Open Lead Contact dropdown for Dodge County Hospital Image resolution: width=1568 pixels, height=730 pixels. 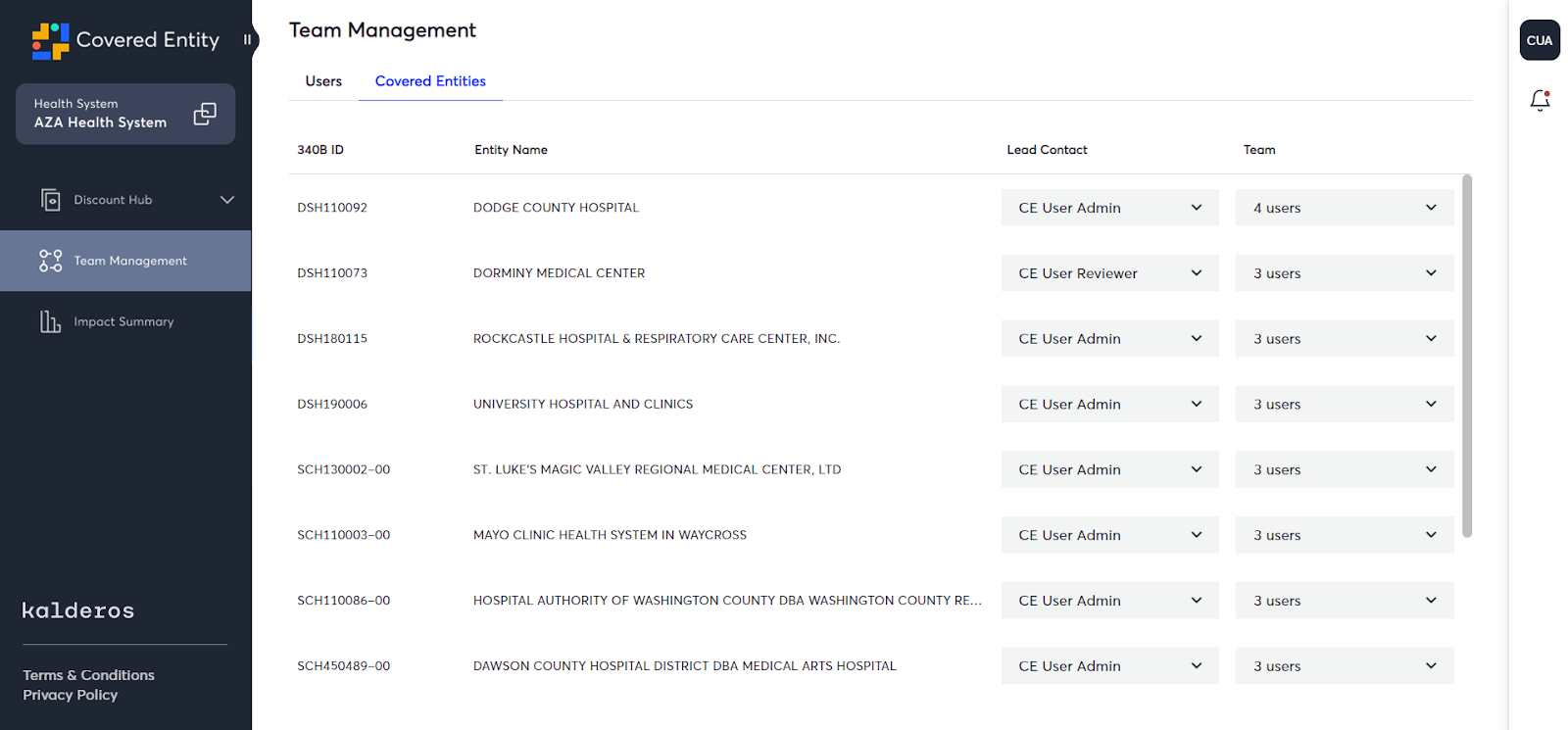tap(1110, 208)
